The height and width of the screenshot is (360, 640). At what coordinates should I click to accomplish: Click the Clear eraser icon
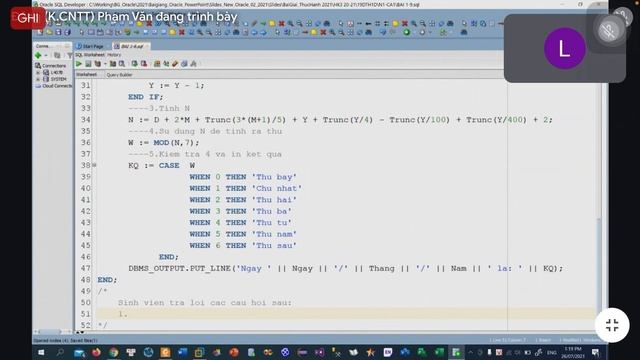click(x=175, y=64)
